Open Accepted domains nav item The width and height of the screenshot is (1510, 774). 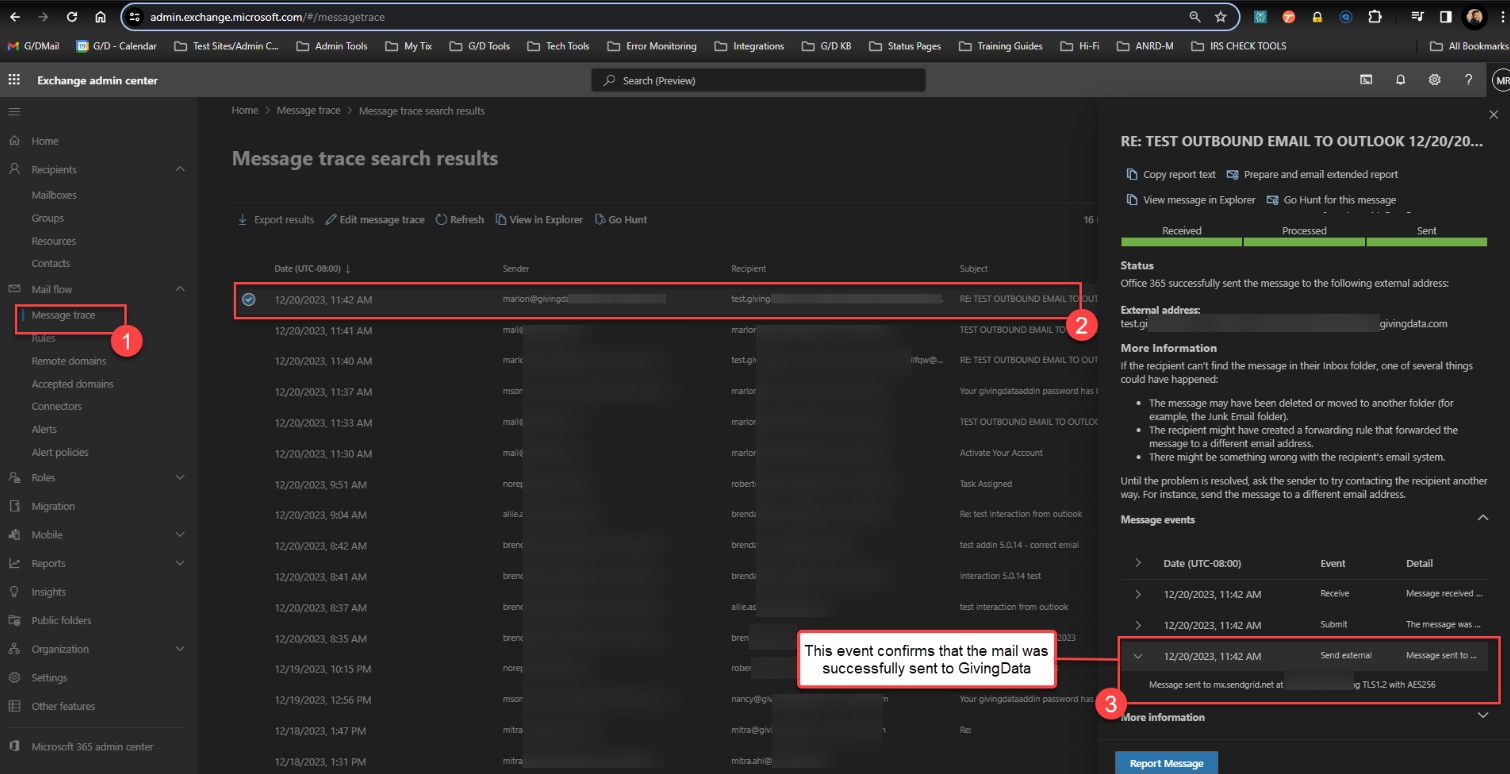point(72,384)
